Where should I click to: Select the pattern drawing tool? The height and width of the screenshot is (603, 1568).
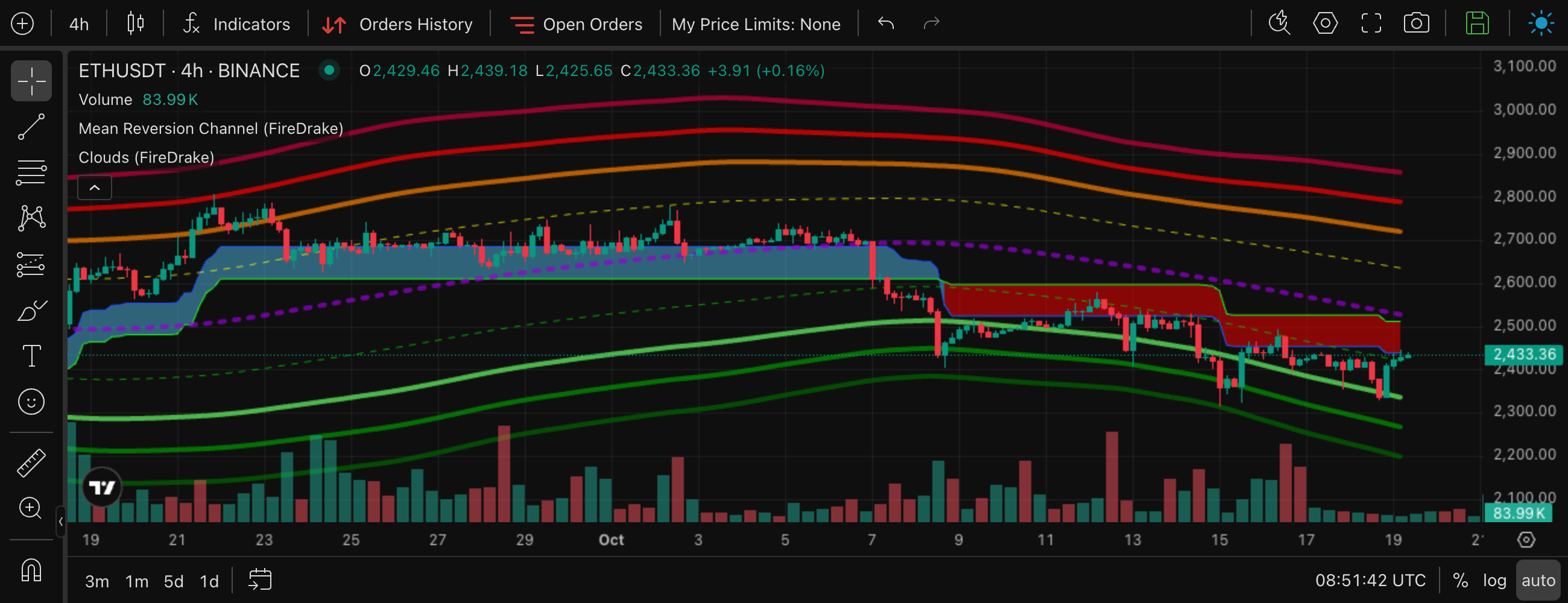pyautogui.click(x=31, y=218)
